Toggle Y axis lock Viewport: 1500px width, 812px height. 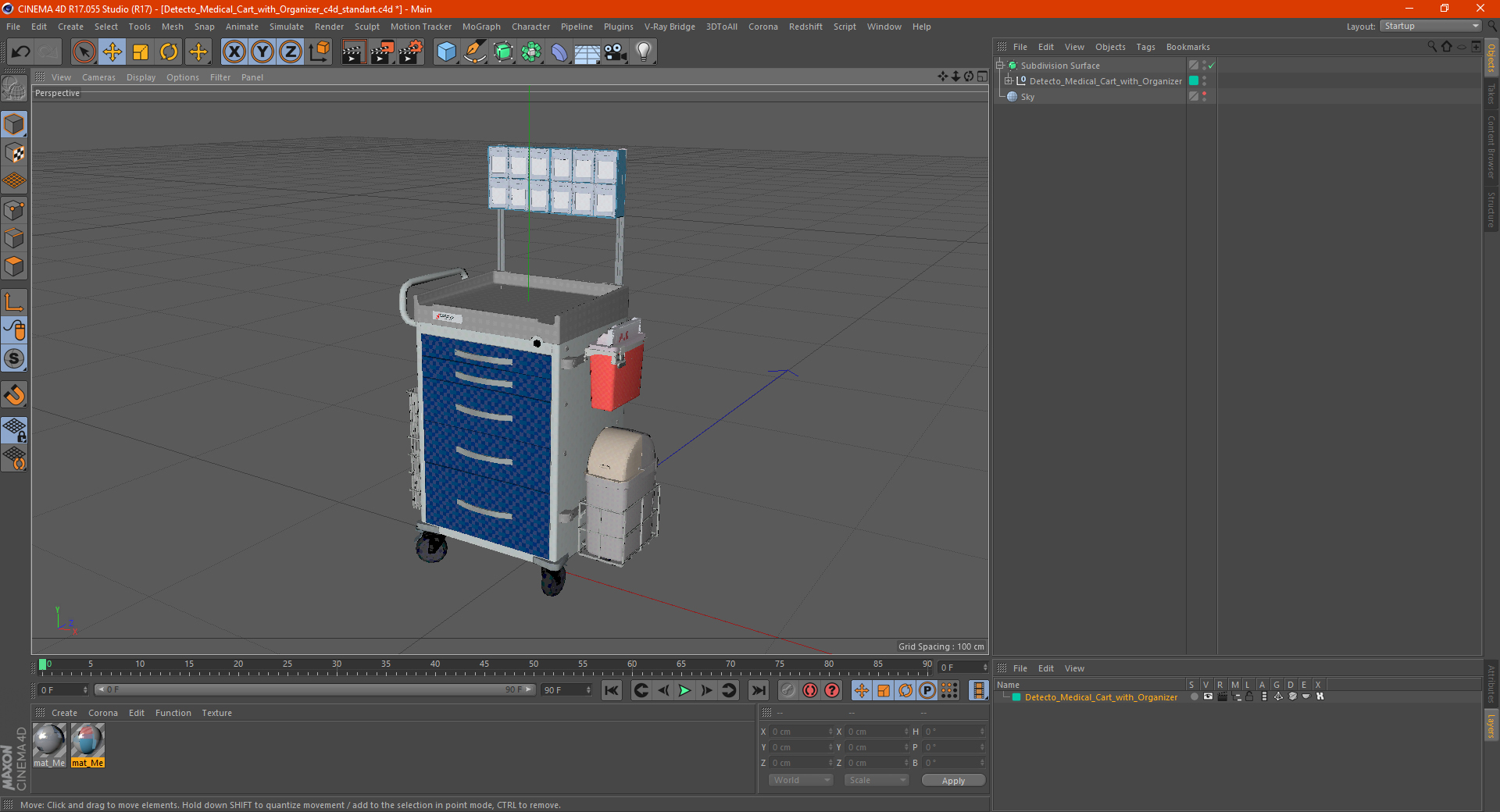tap(262, 52)
